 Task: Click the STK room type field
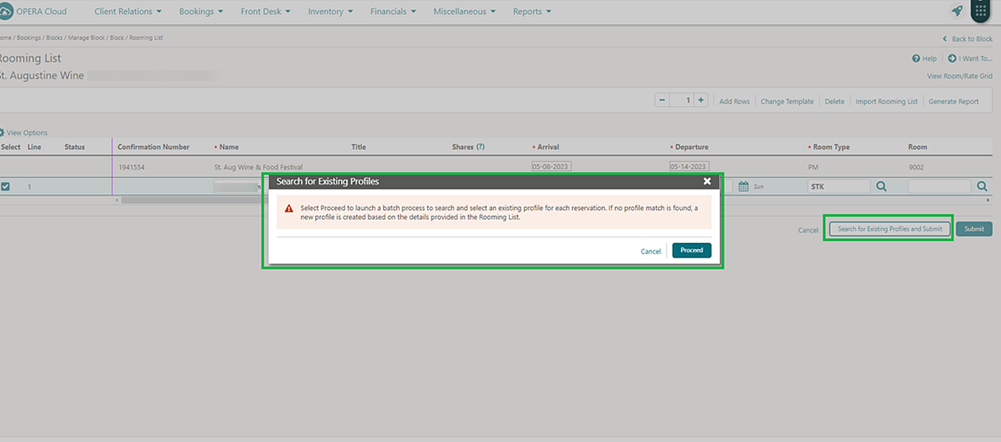[x=838, y=187]
